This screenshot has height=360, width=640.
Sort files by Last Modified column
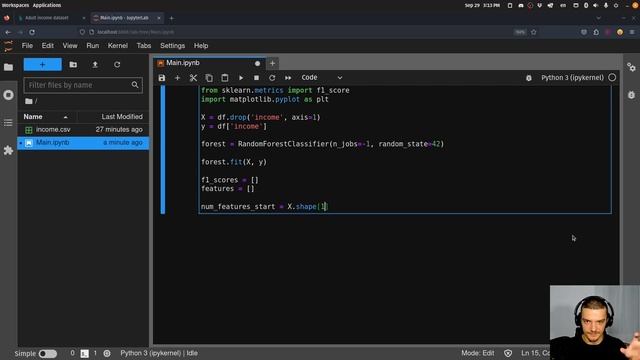pos(122,117)
